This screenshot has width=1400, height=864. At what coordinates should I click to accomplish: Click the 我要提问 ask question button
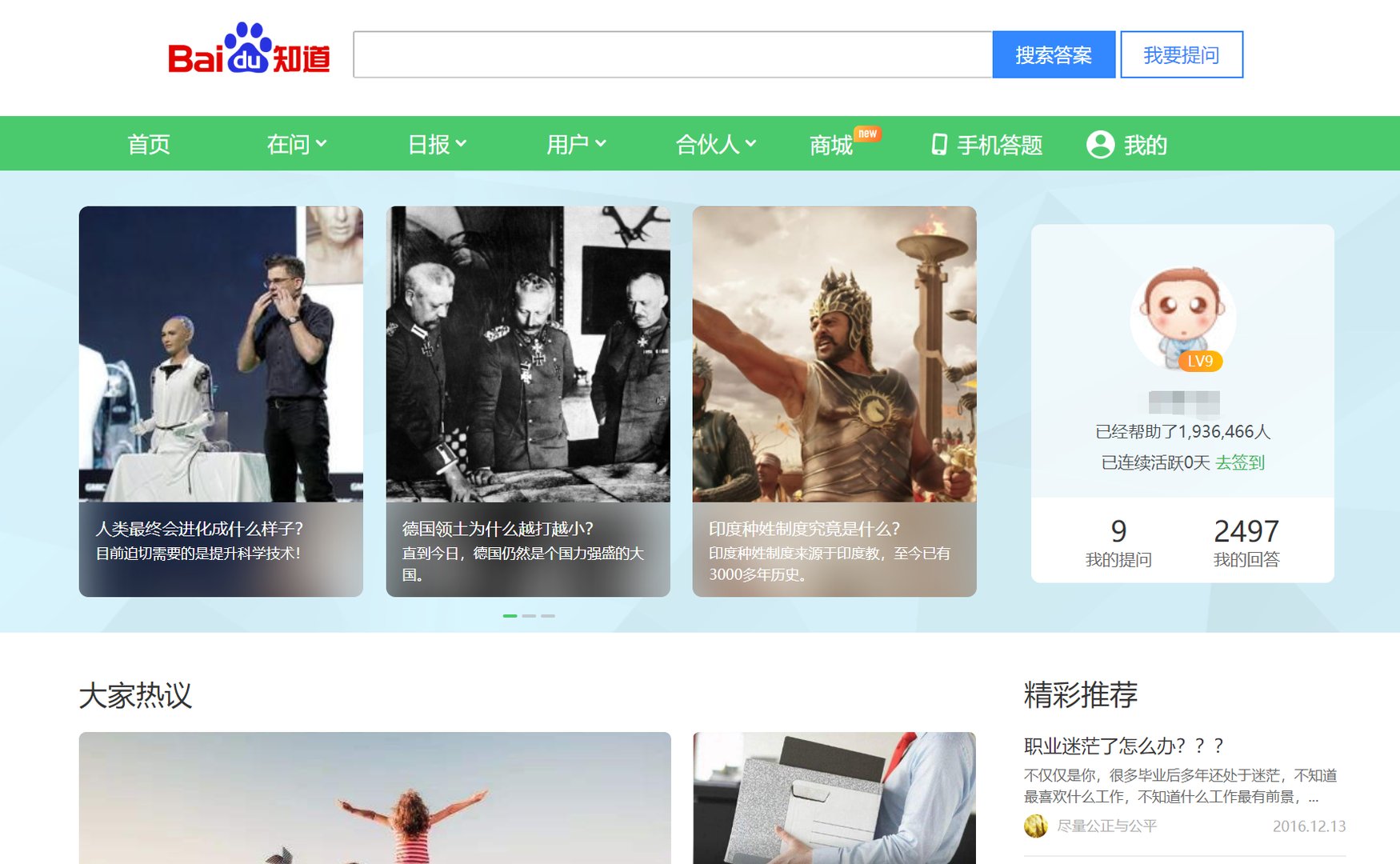click(x=1182, y=54)
